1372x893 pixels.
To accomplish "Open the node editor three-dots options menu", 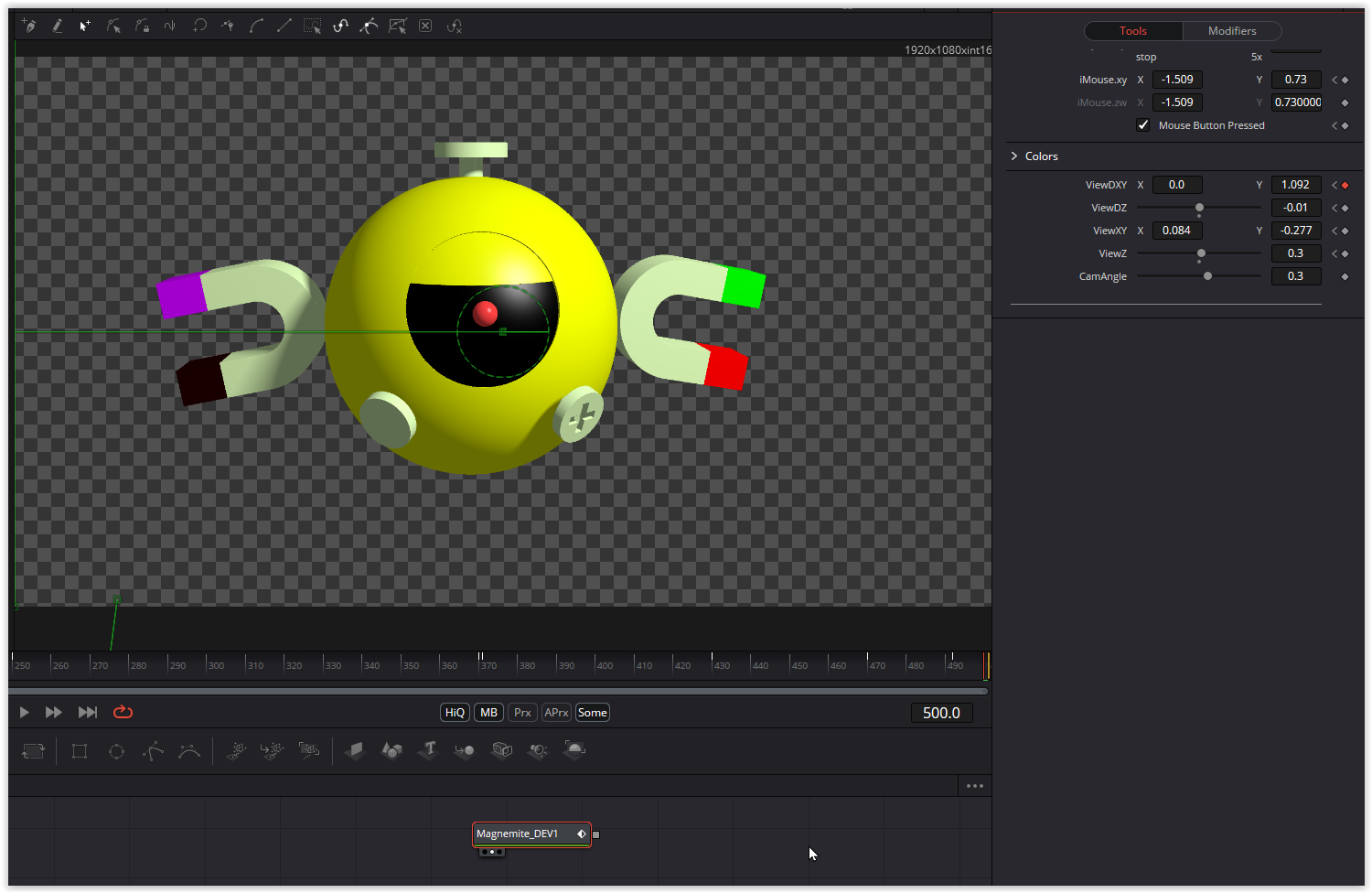I will (975, 786).
